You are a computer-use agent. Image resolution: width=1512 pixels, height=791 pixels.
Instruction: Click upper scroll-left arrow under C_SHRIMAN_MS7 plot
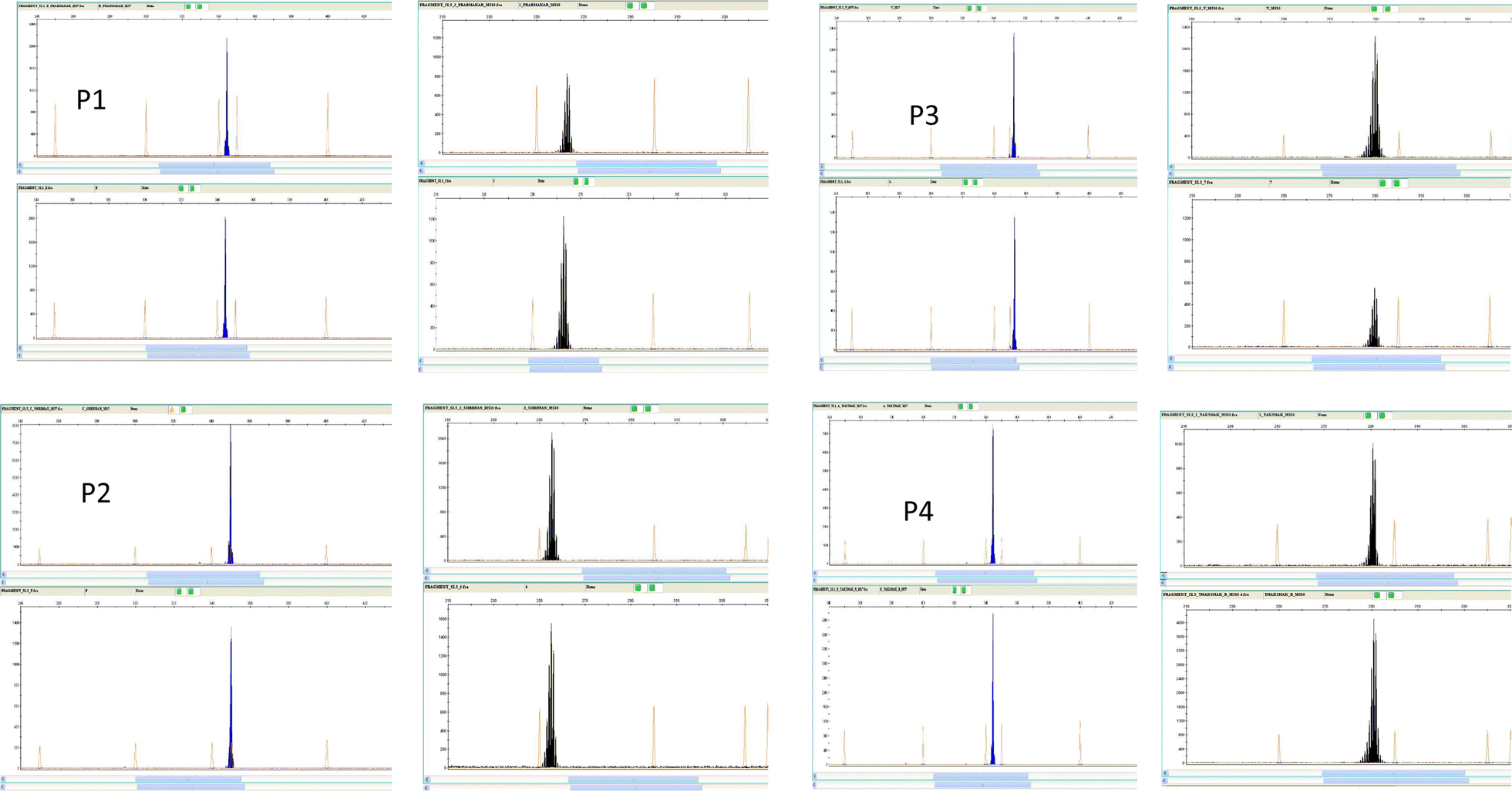[x=5, y=574]
